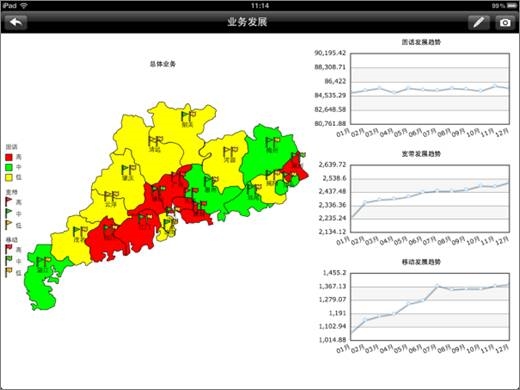Image resolution: width=520 pixels, height=390 pixels.
Task: Click the battery indicator in status bar
Action: (511, 5)
